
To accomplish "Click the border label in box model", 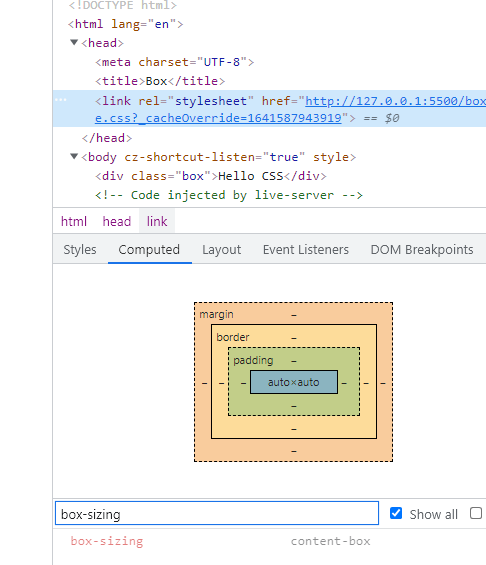I will click(233, 337).
